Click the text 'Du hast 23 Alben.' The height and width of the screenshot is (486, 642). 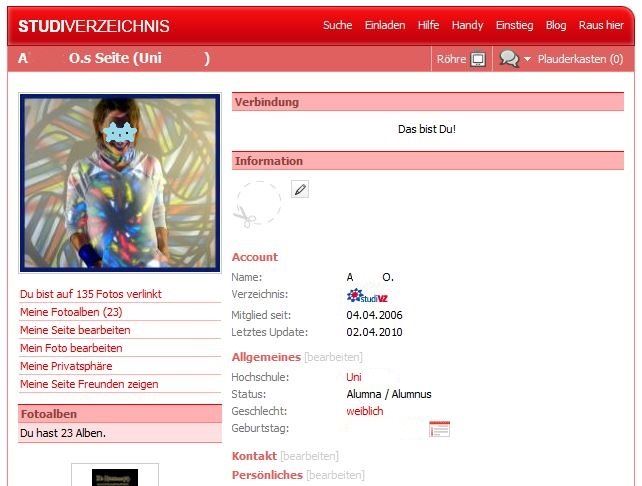coord(63,433)
